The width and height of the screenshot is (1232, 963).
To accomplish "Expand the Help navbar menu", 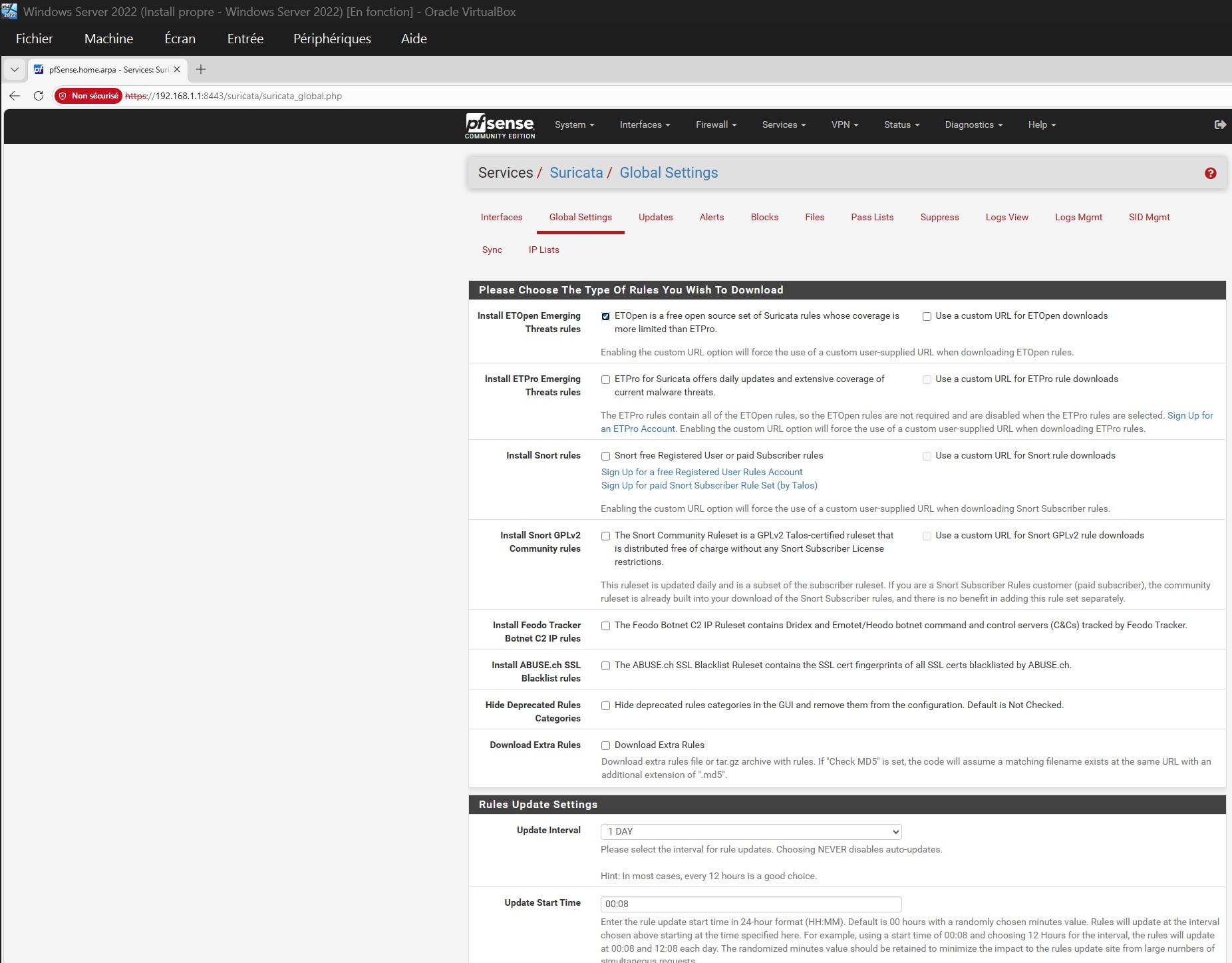I will tap(1042, 124).
